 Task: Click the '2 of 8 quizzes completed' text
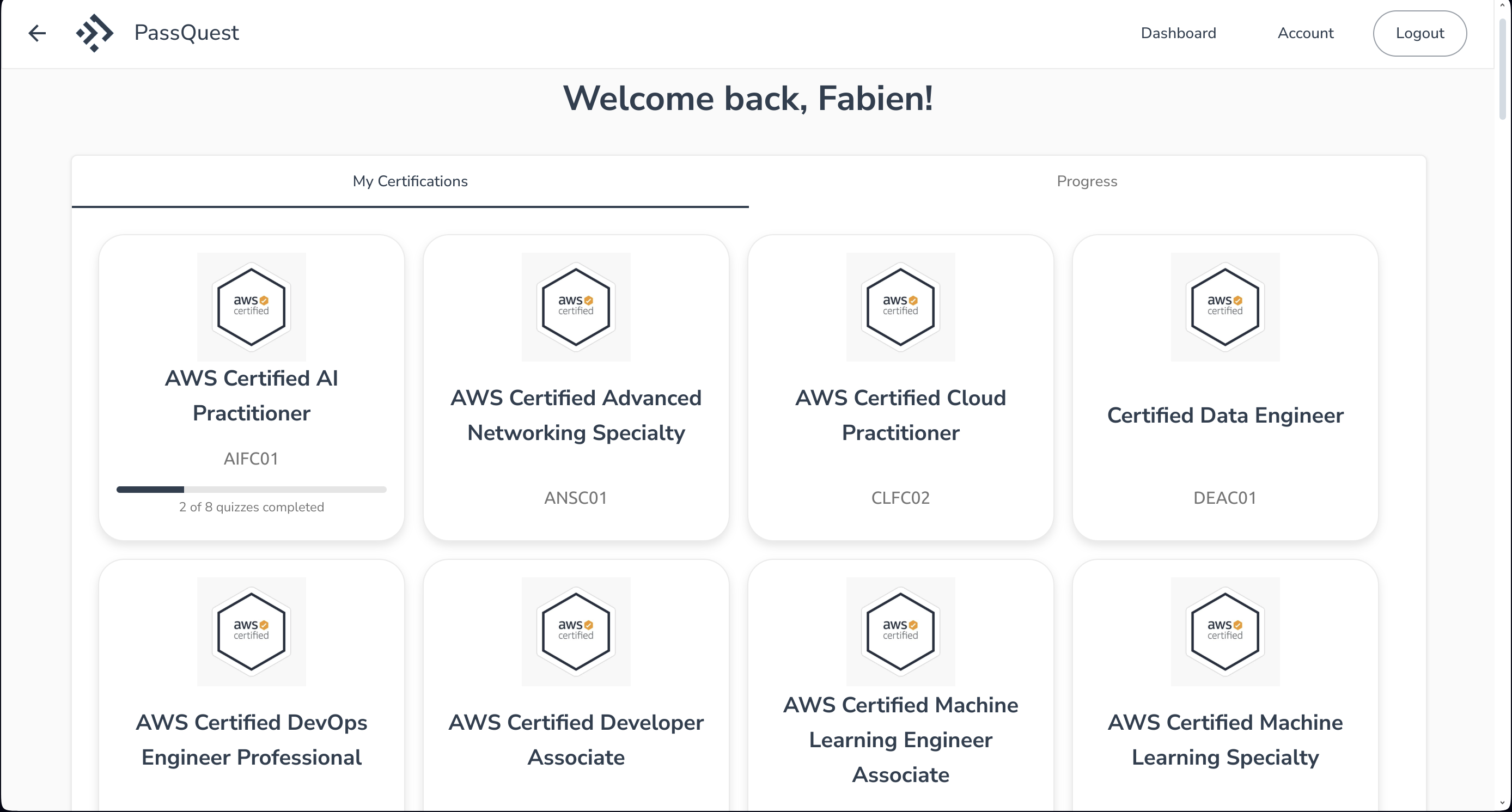pyautogui.click(x=251, y=507)
